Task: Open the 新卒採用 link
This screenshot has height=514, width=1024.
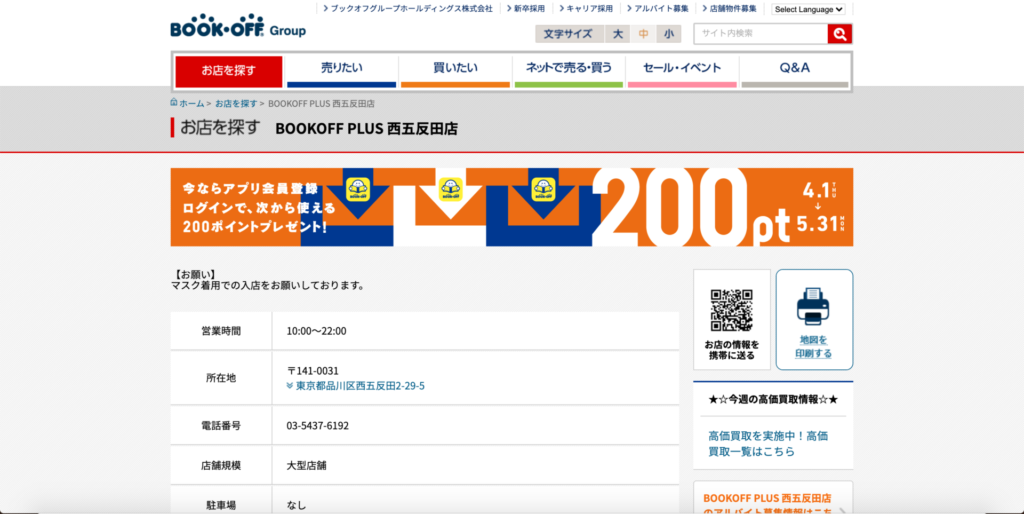Action: click(526, 9)
